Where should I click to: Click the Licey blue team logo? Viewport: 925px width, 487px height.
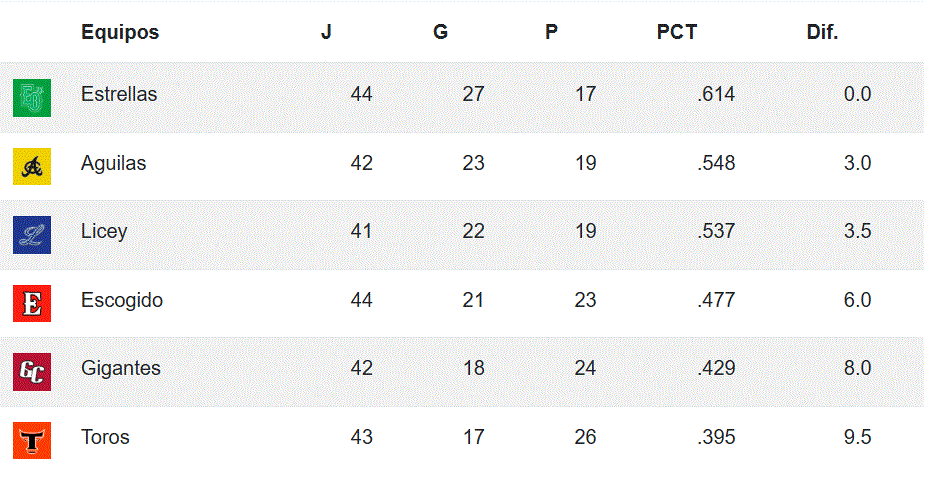coord(32,234)
